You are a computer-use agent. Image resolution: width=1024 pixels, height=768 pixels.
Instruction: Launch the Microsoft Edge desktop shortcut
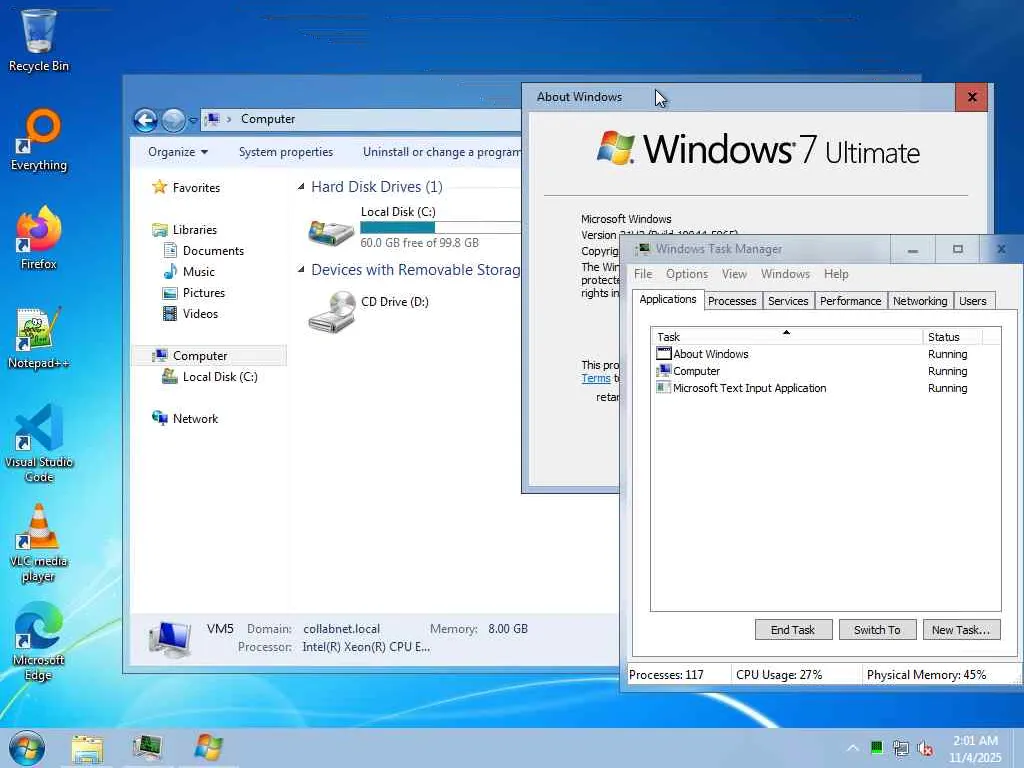(39, 642)
